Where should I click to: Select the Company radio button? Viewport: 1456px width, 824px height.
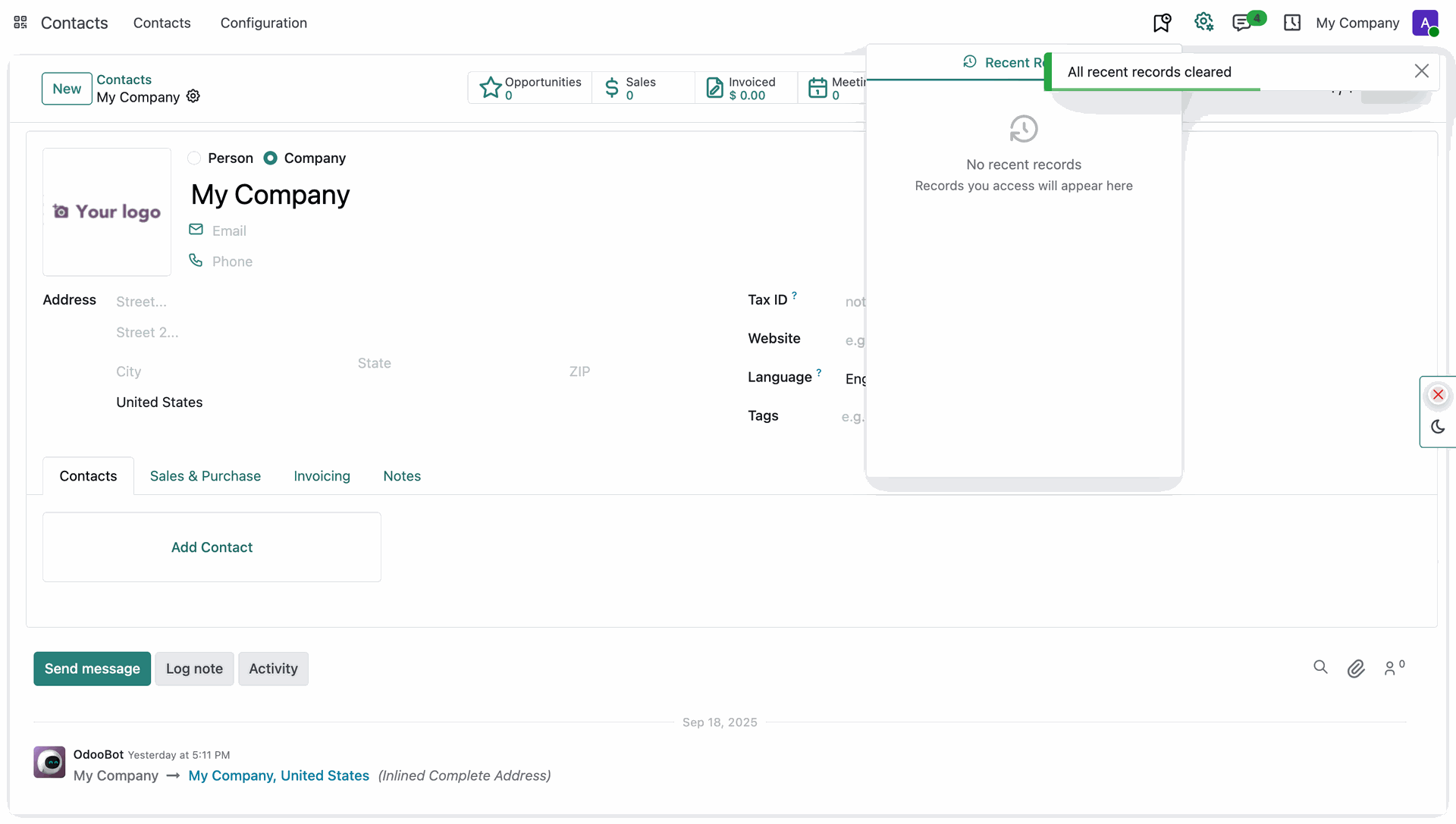click(270, 158)
